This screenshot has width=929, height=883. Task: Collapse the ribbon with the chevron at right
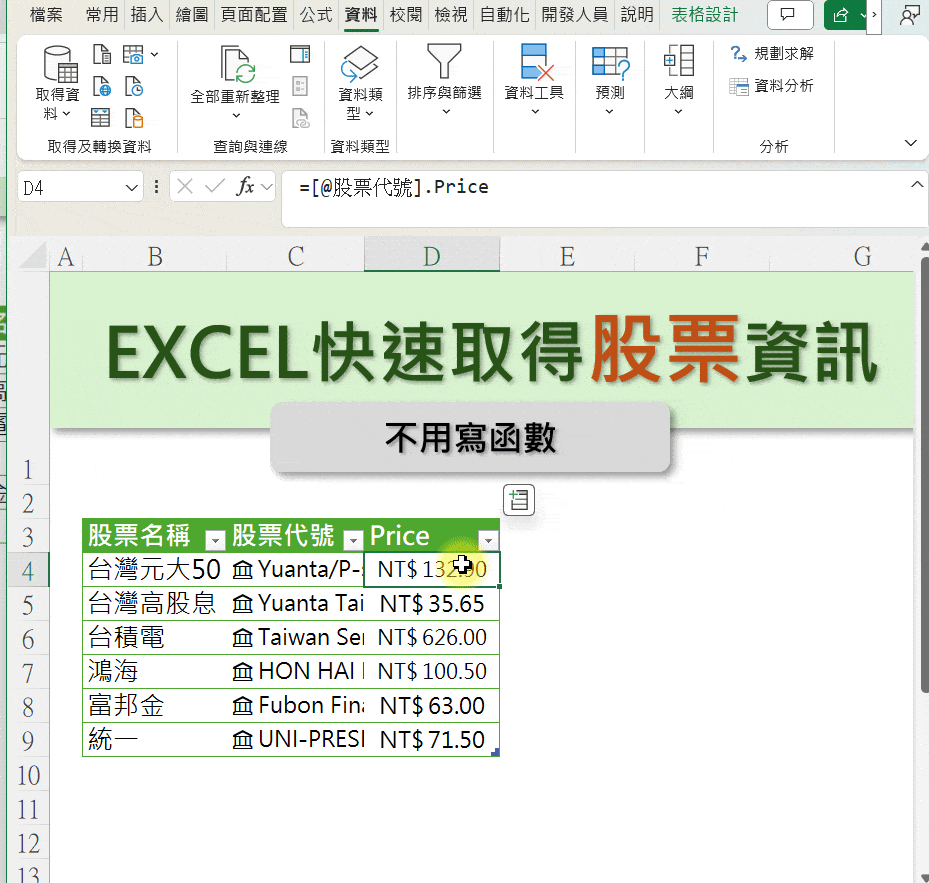pyautogui.click(x=911, y=143)
